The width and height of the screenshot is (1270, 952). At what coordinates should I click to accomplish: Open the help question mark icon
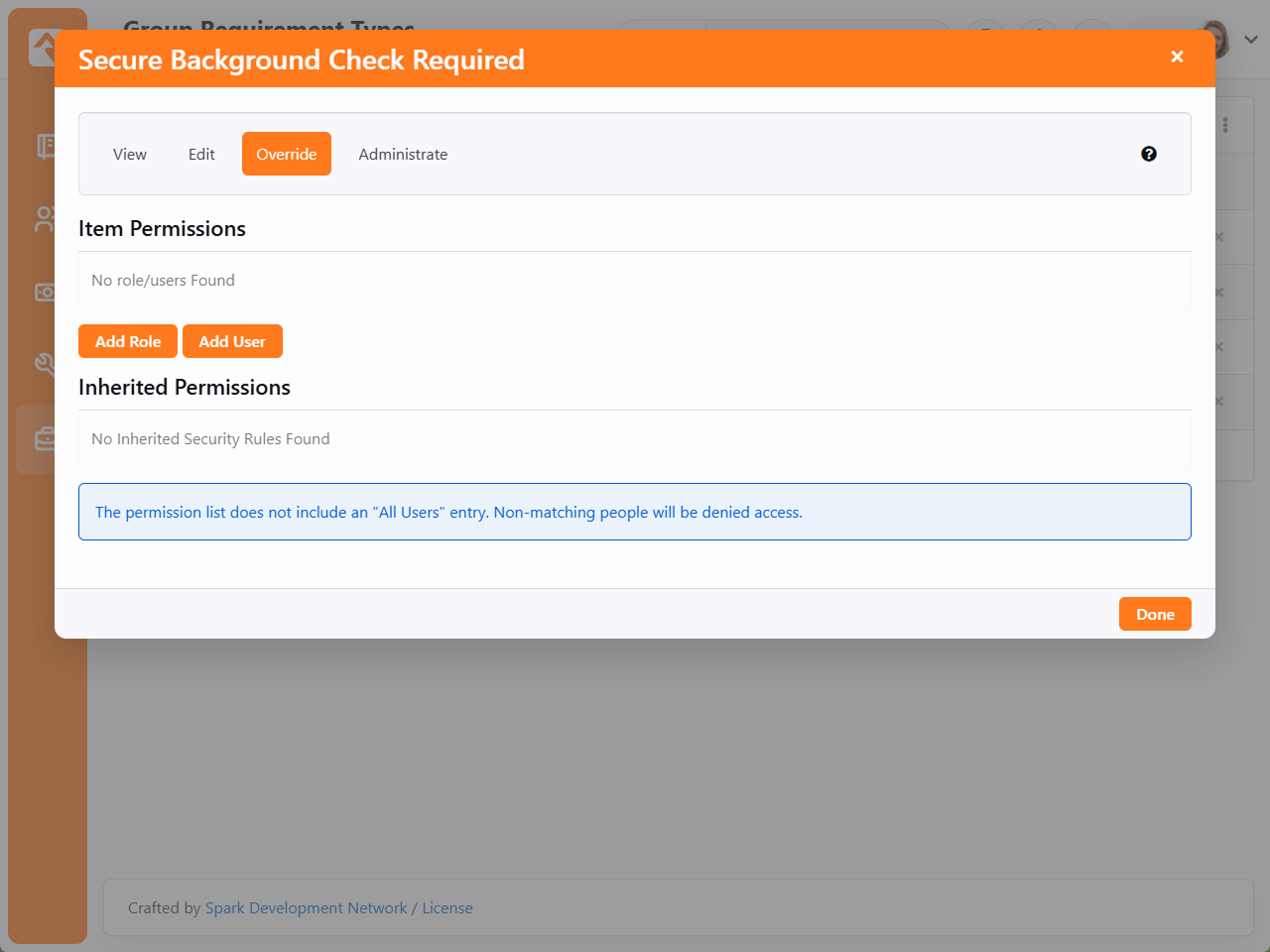(1149, 154)
